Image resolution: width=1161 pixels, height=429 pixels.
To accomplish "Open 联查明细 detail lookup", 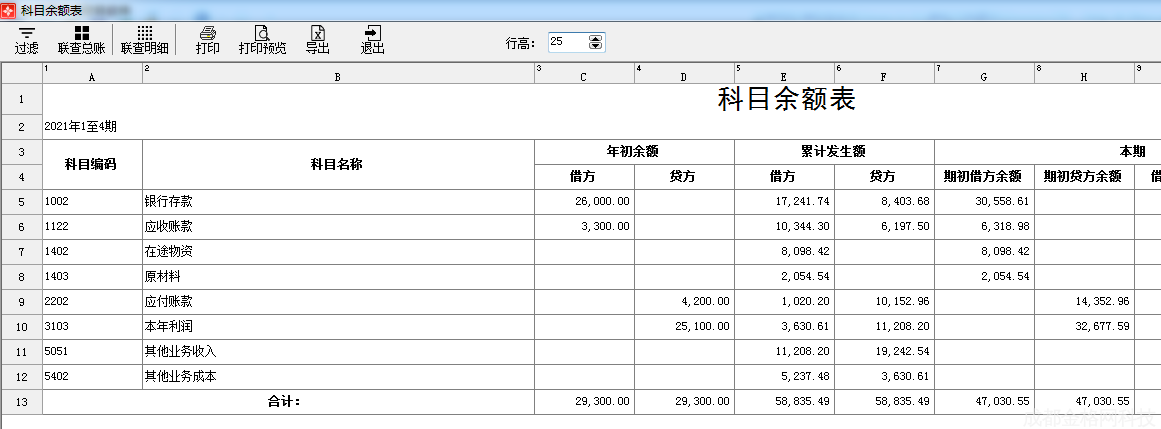I will tap(145, 40).
